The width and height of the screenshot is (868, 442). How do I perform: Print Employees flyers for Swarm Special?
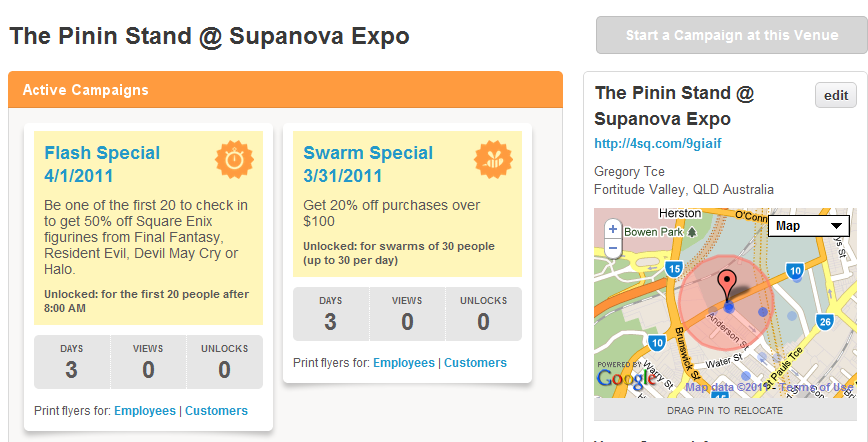click(403, 363)
